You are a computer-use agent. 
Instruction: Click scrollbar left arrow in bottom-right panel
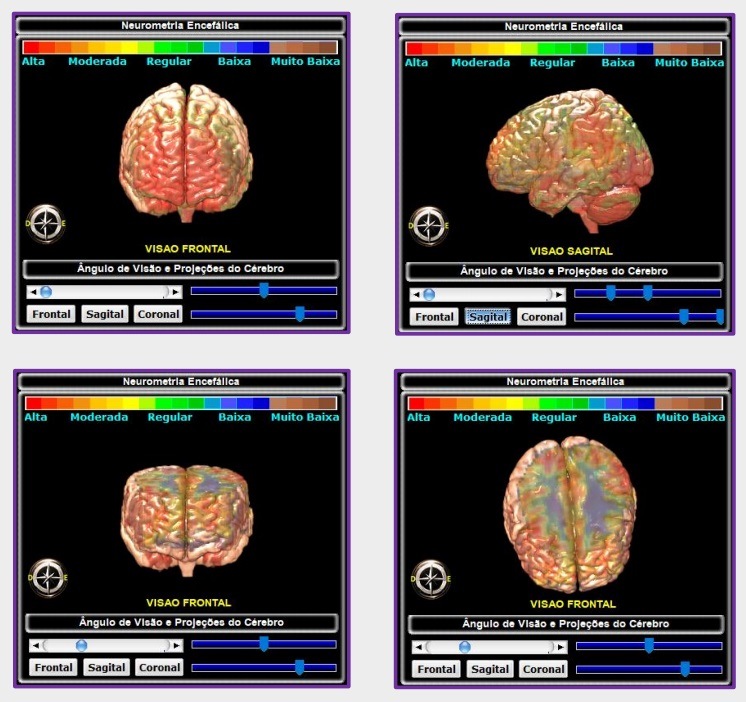(418, 647)
